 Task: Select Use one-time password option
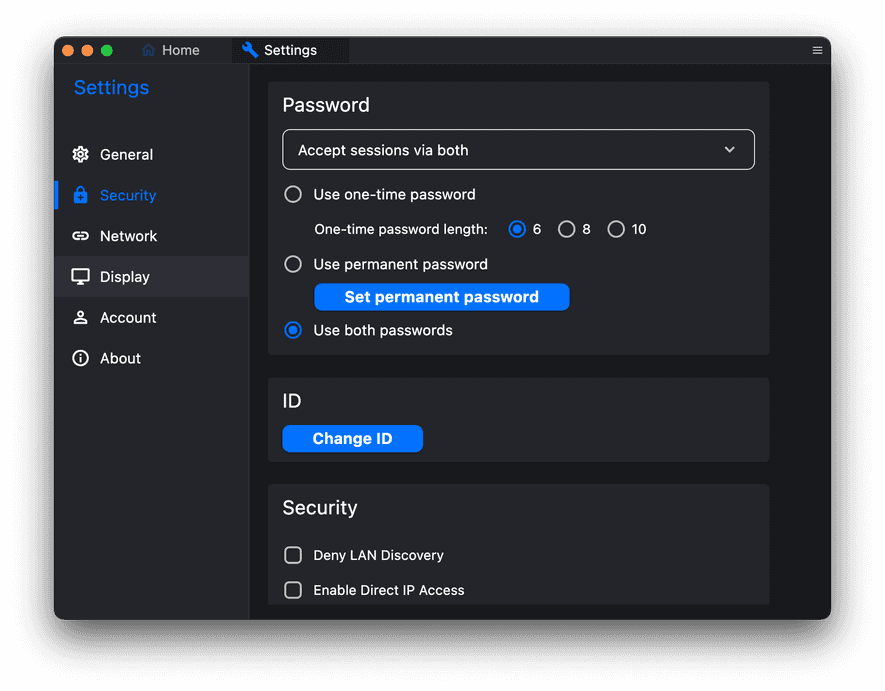(293, 194)
